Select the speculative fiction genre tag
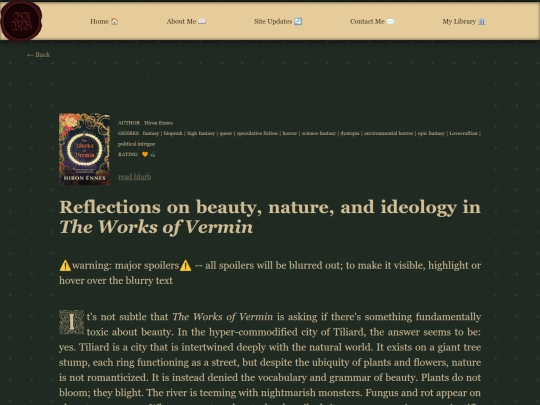The width and height of the screenshot is (540, 405). click(257, 133)
